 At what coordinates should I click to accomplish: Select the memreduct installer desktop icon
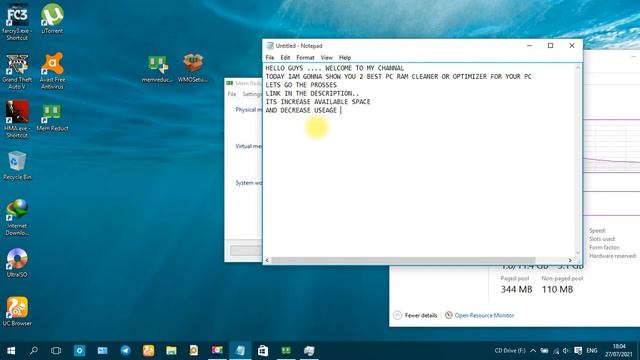coord(158,69)
